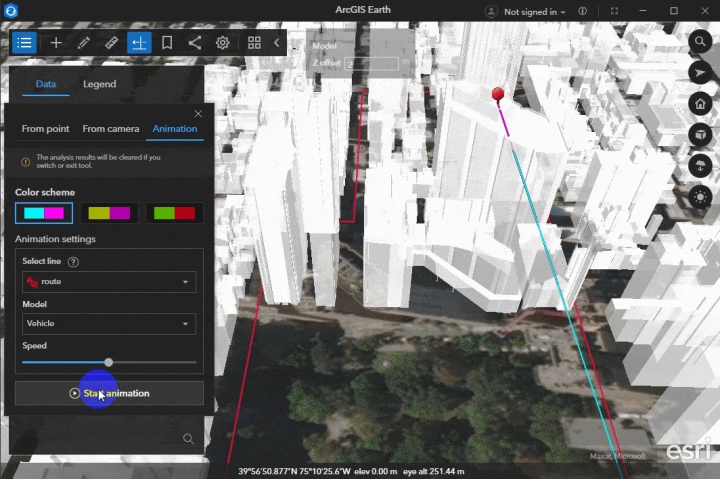Screen dimensions: 720x479
Task: Click the red location pin marker
Action: [x=498, y=94]
